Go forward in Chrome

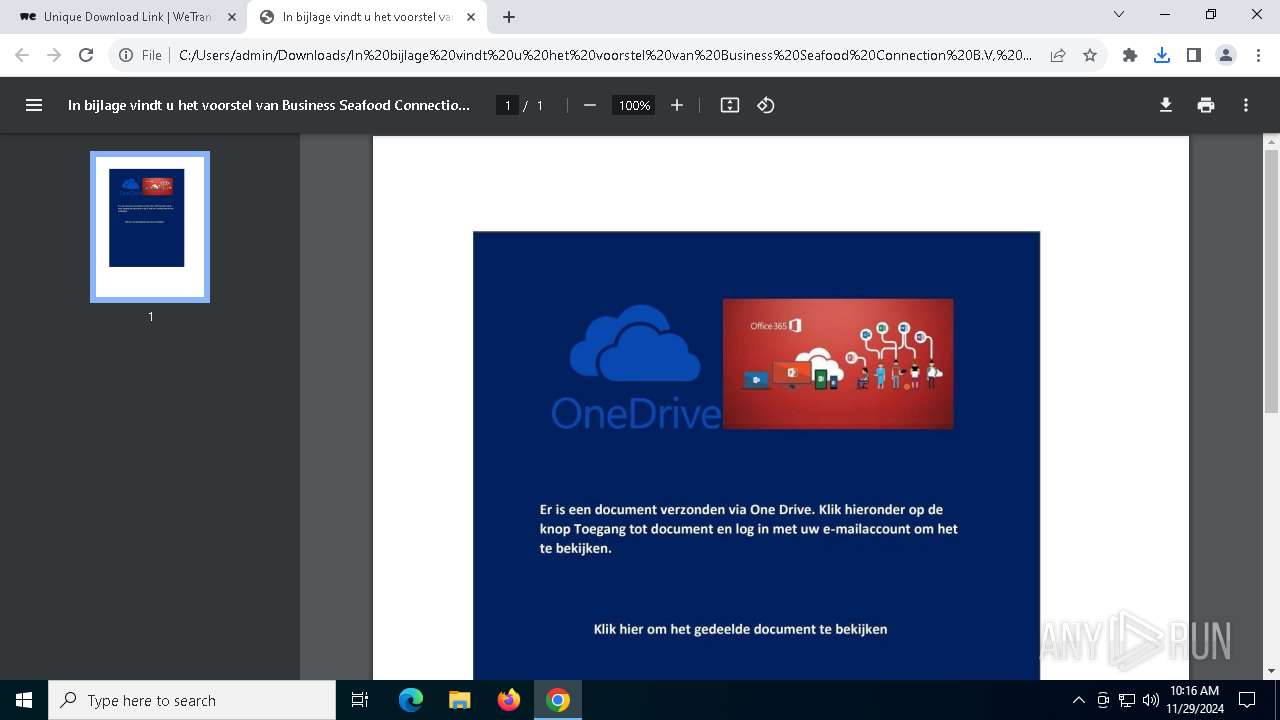[54, 56]
